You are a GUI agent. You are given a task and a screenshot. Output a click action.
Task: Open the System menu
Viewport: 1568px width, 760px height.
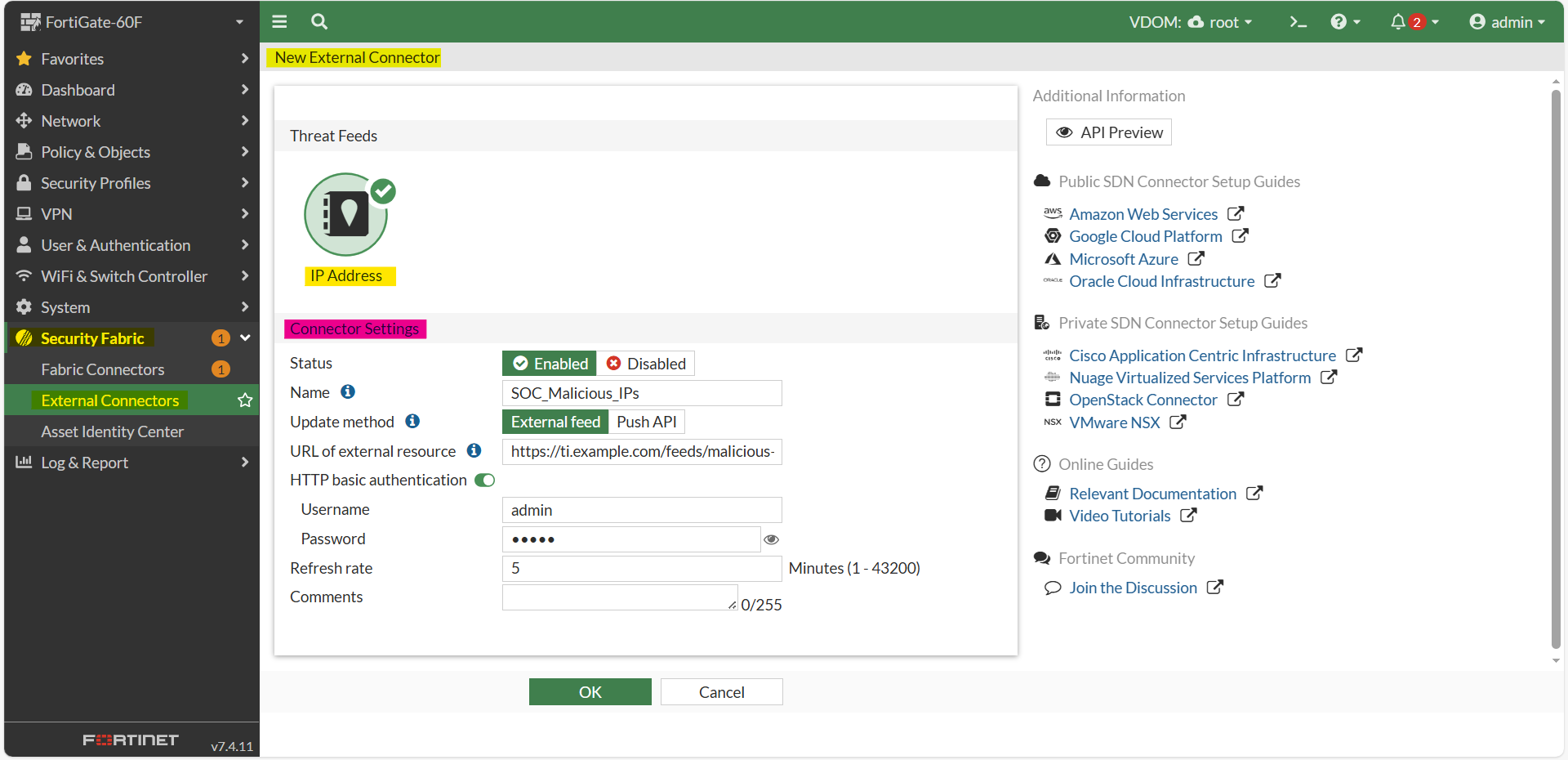131,307
